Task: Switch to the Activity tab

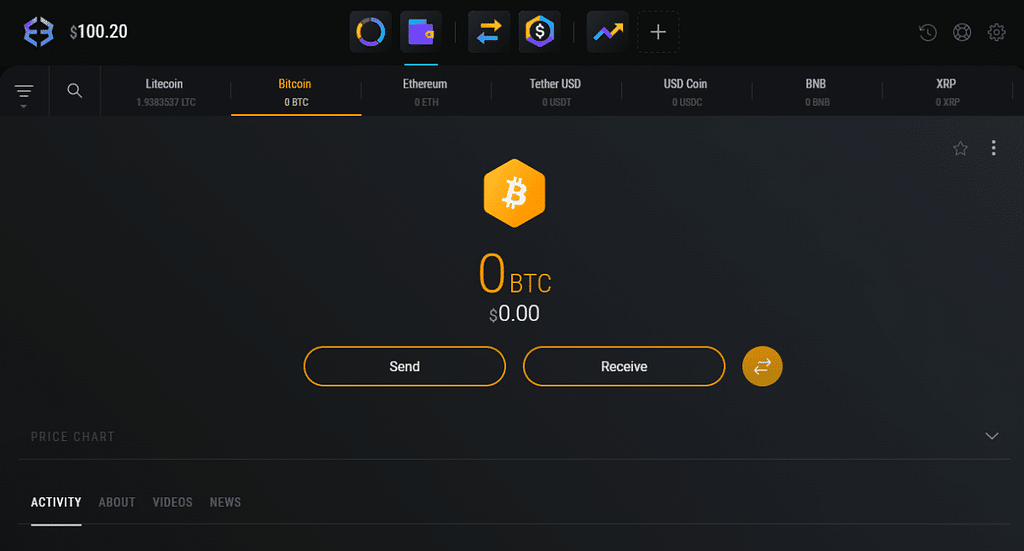Action: (56, 502)
